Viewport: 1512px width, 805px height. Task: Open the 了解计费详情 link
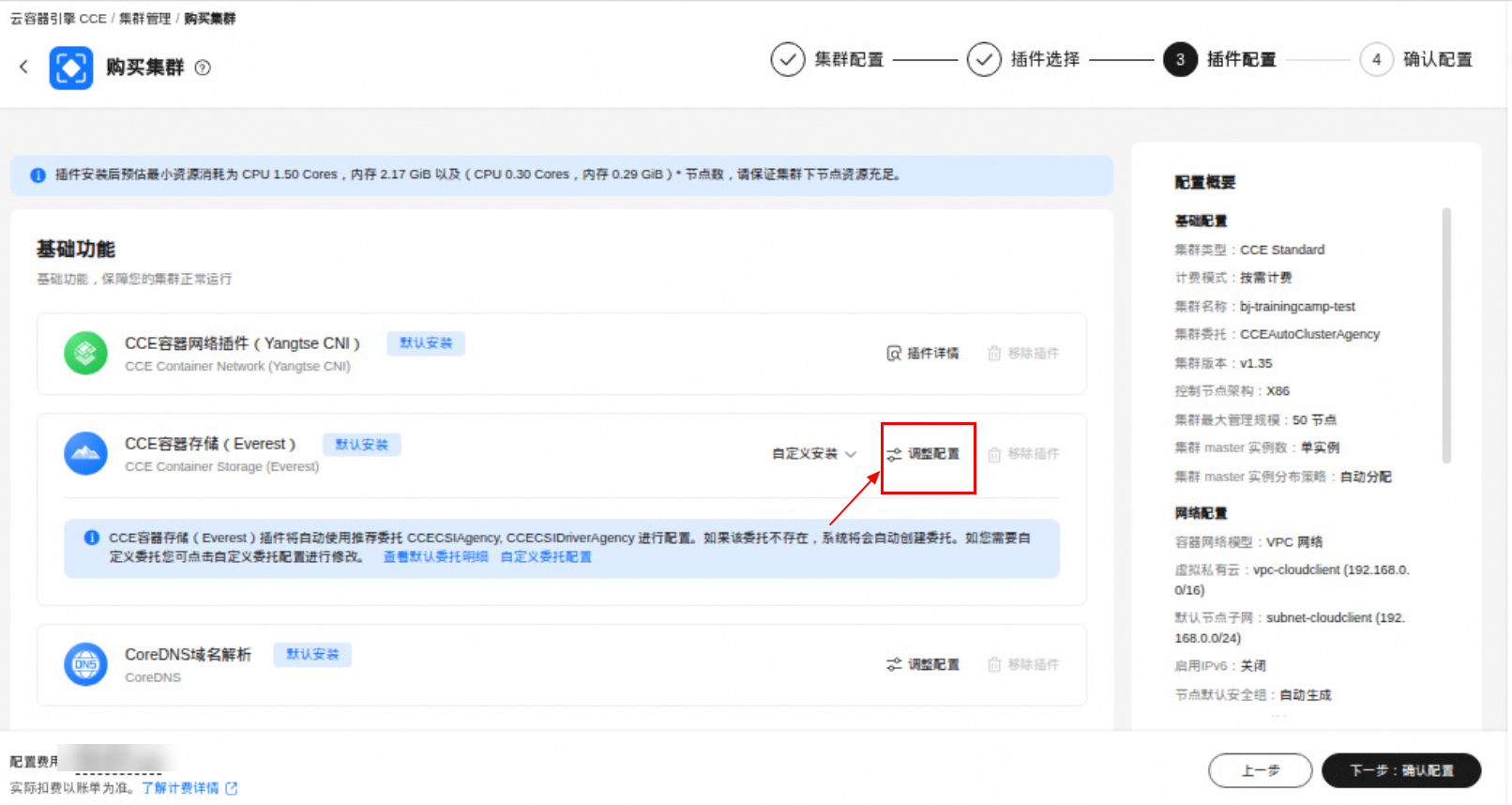pyautogui.click(x=189, y=788)
